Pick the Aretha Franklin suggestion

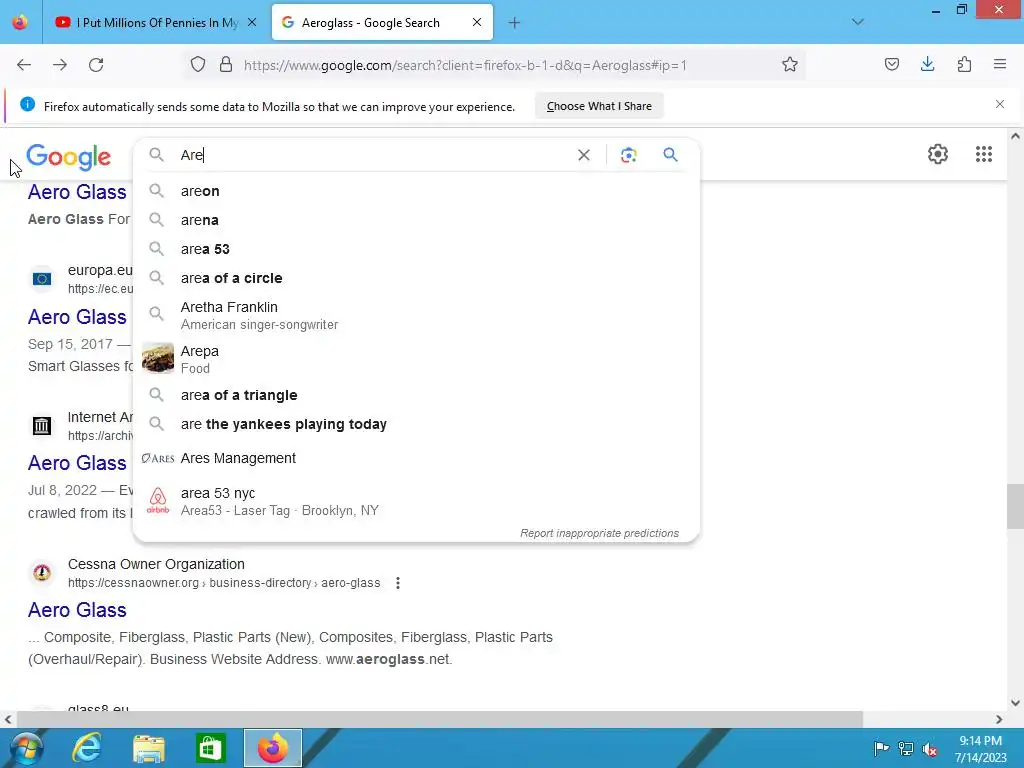pos(416,315)
